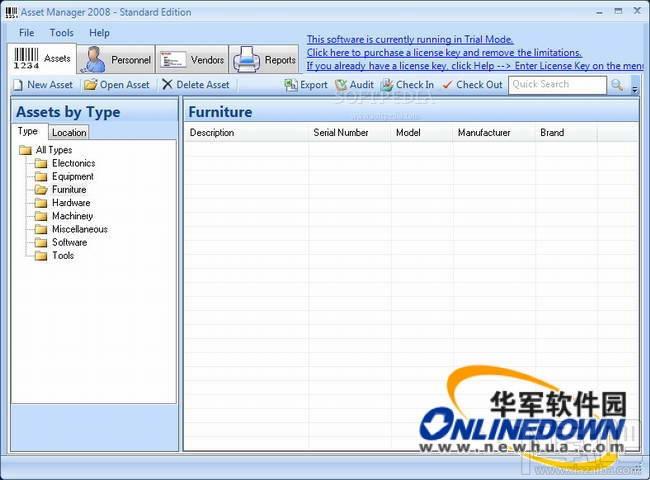Select the Hardware folder
Screen dimensions: 650x480
tap(62, 203)
